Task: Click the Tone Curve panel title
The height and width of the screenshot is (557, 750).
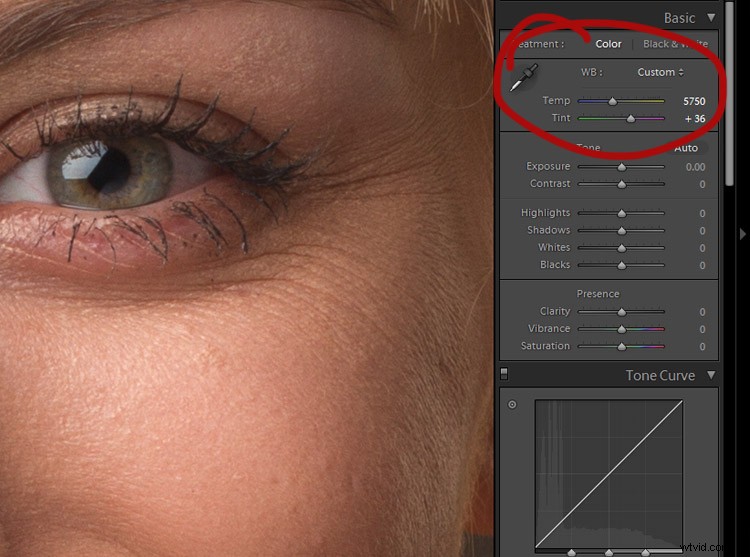Action: click(660, 375)
